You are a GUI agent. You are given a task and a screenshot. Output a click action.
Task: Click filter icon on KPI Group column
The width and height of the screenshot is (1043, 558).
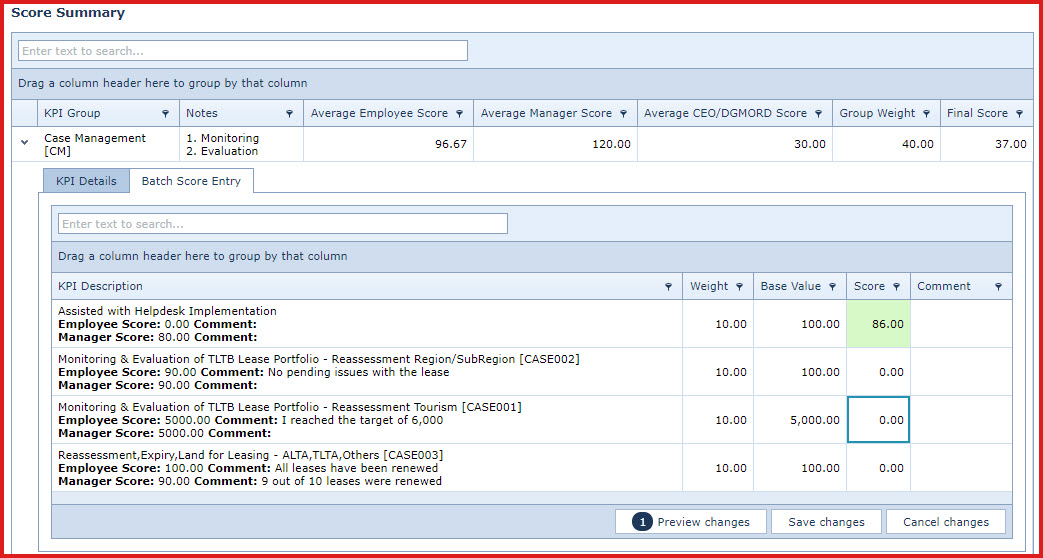coord(166,114)
